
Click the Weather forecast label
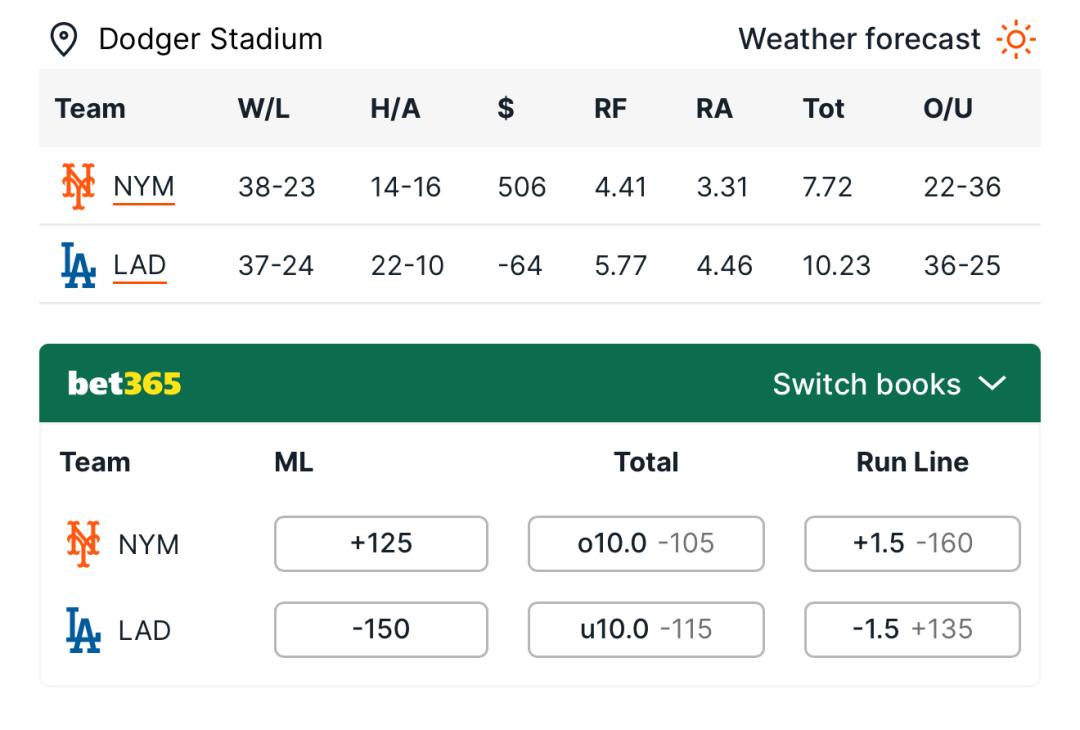click(859, 40)
